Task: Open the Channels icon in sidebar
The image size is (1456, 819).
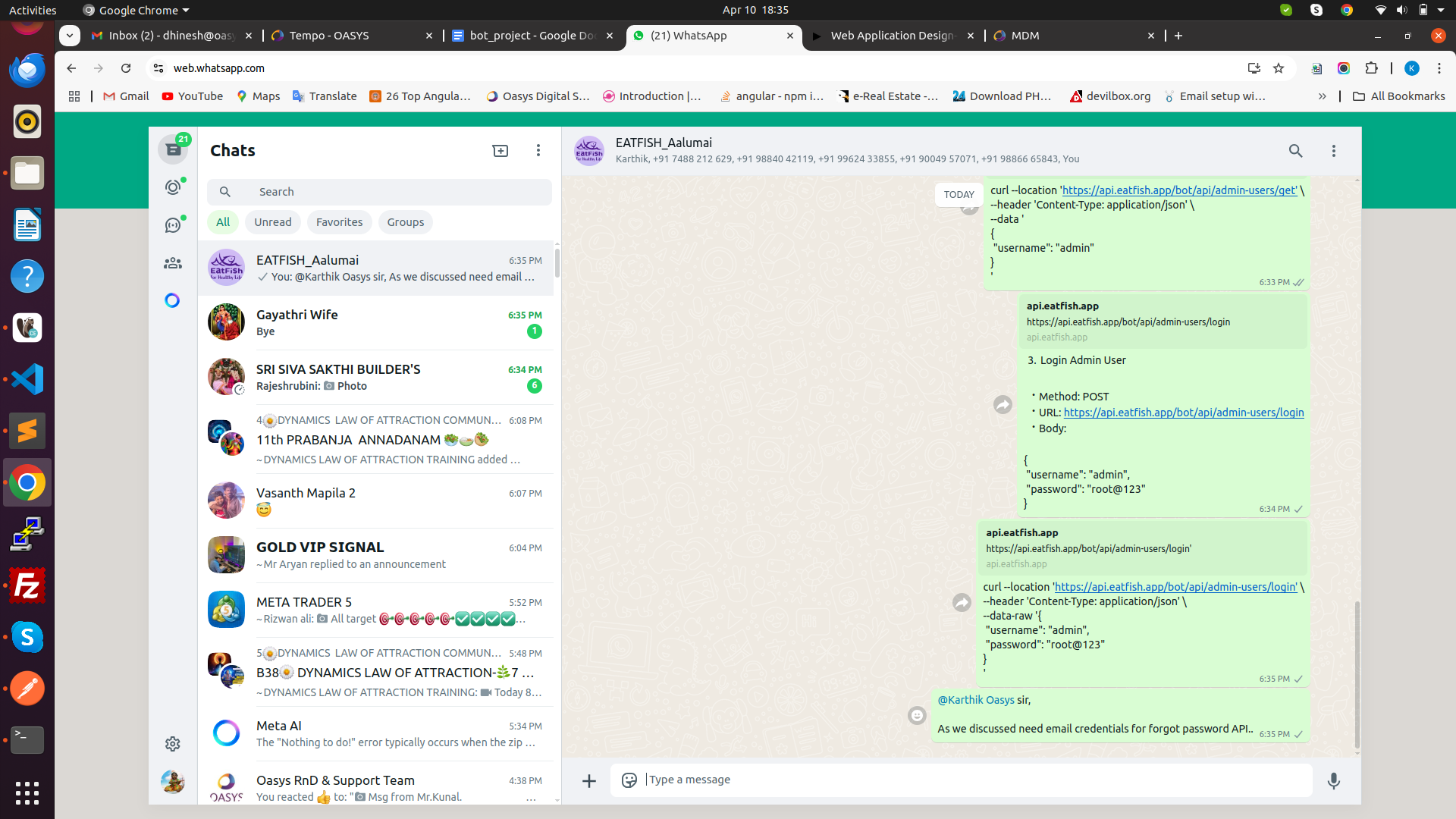Action: click(173, 225)
